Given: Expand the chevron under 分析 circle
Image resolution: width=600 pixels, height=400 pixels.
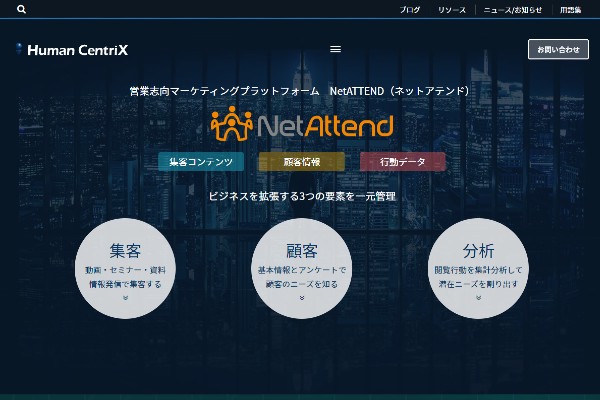Looking at the screenshot, I should click(x=478, y=298).
